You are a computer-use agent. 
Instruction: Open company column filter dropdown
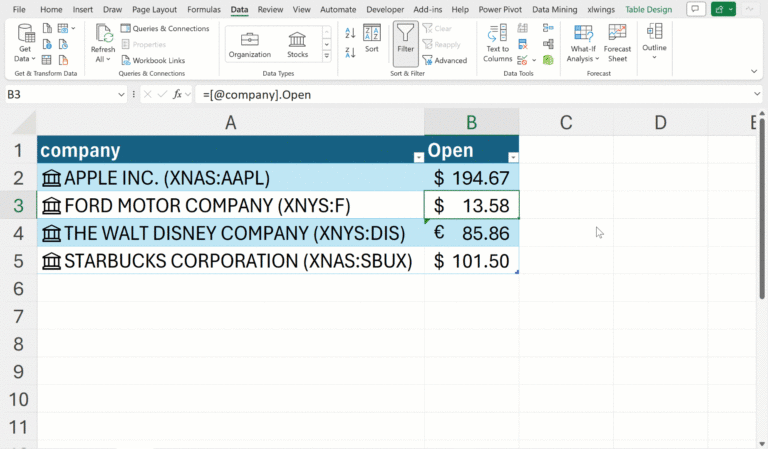click(418, 157)
